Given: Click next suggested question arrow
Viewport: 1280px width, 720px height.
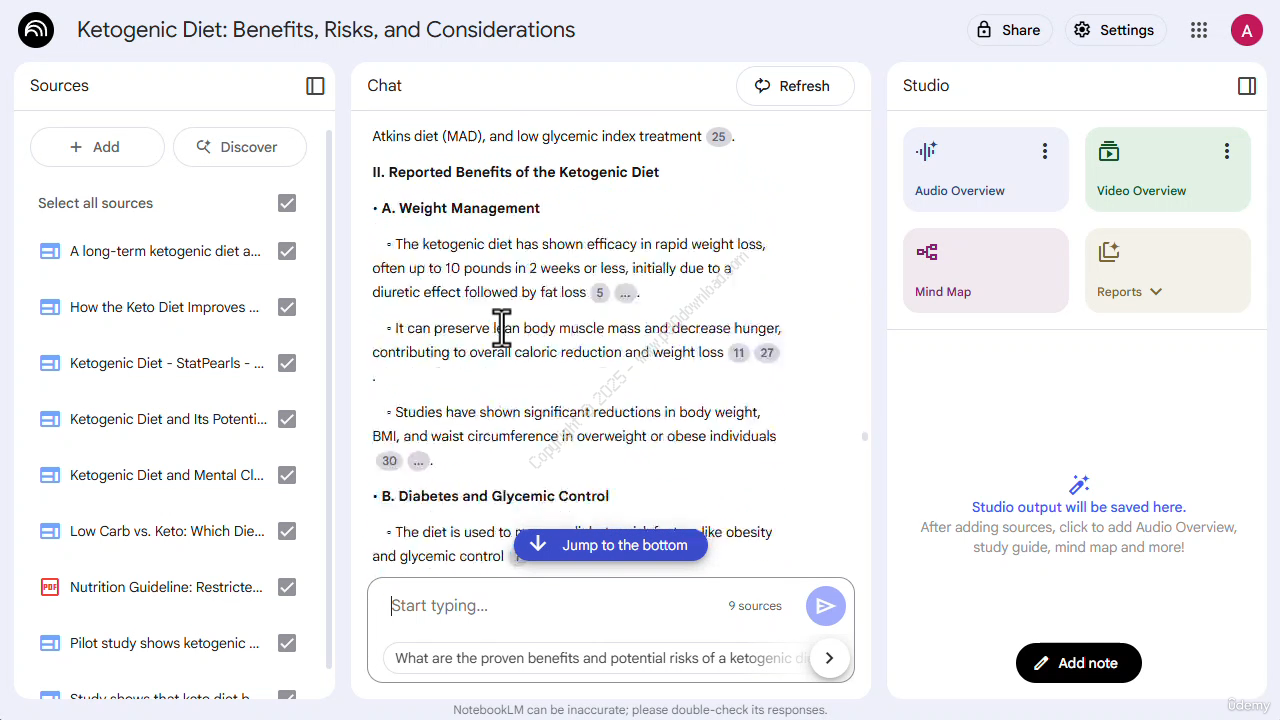Looking at the screenshot, I should (x=829, y=658).
